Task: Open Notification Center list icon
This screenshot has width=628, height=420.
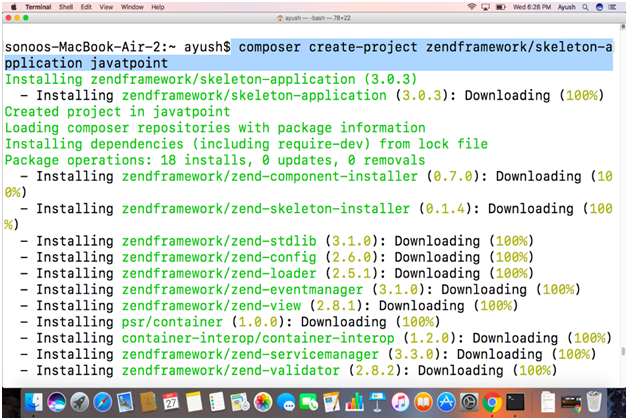Action: [612, 7]
